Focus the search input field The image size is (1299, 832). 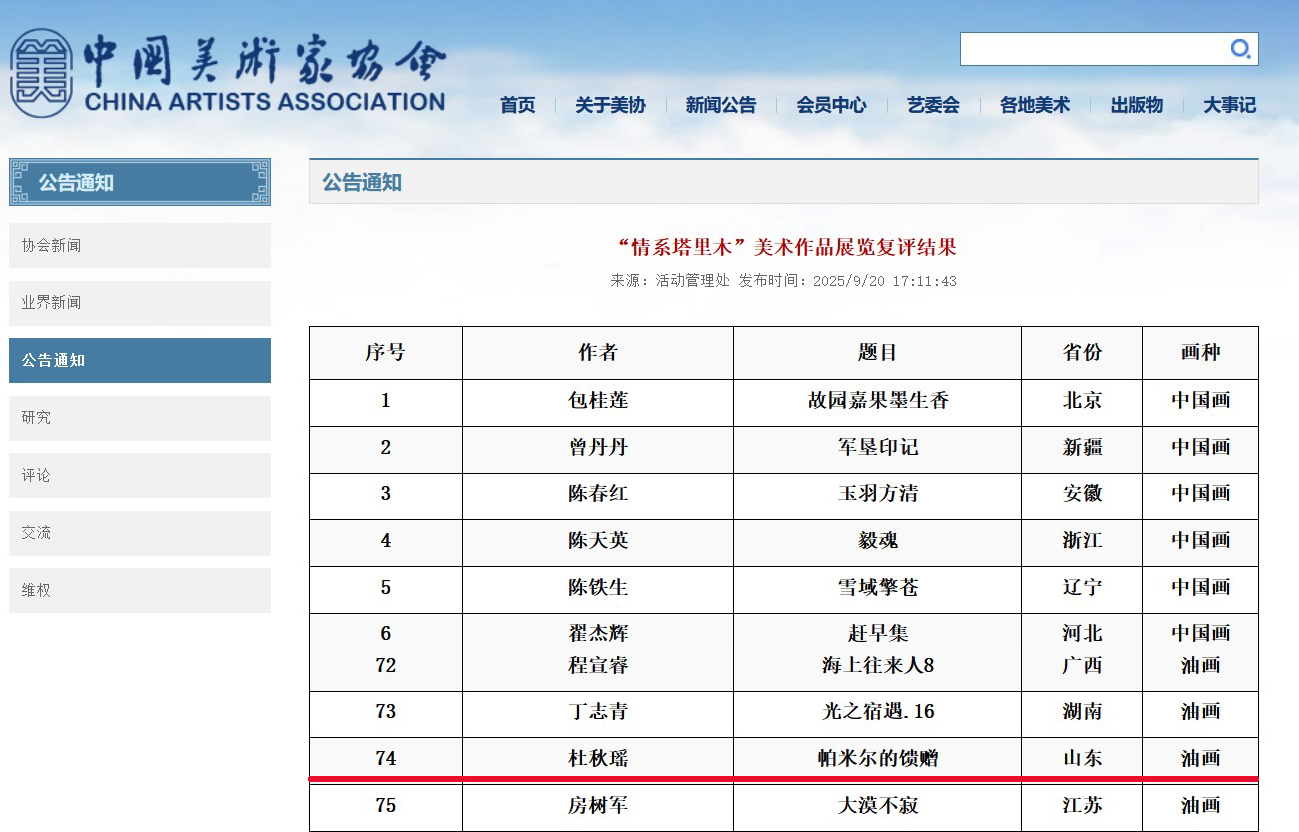click(1090, 49)
